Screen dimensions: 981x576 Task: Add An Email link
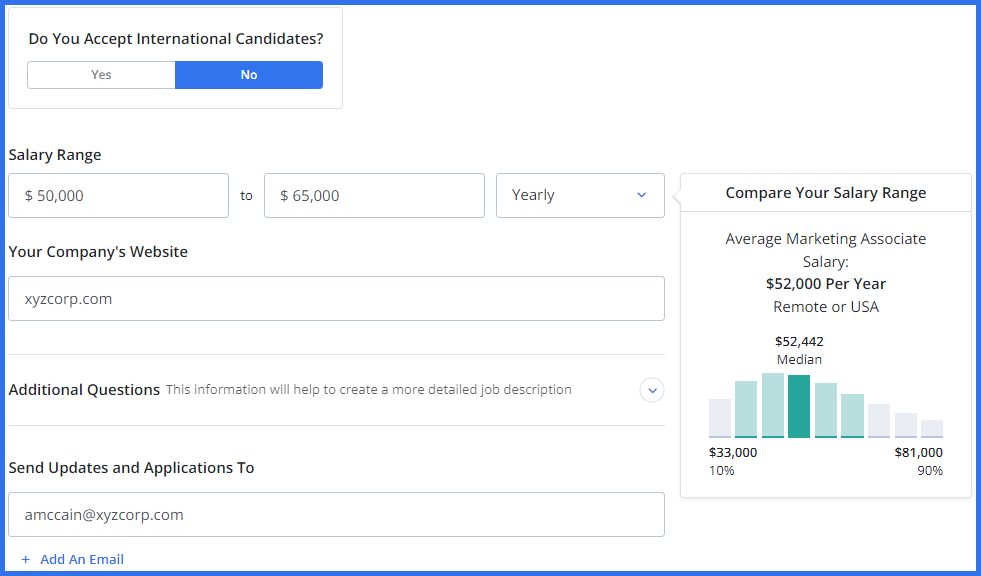tap(82, 560)
